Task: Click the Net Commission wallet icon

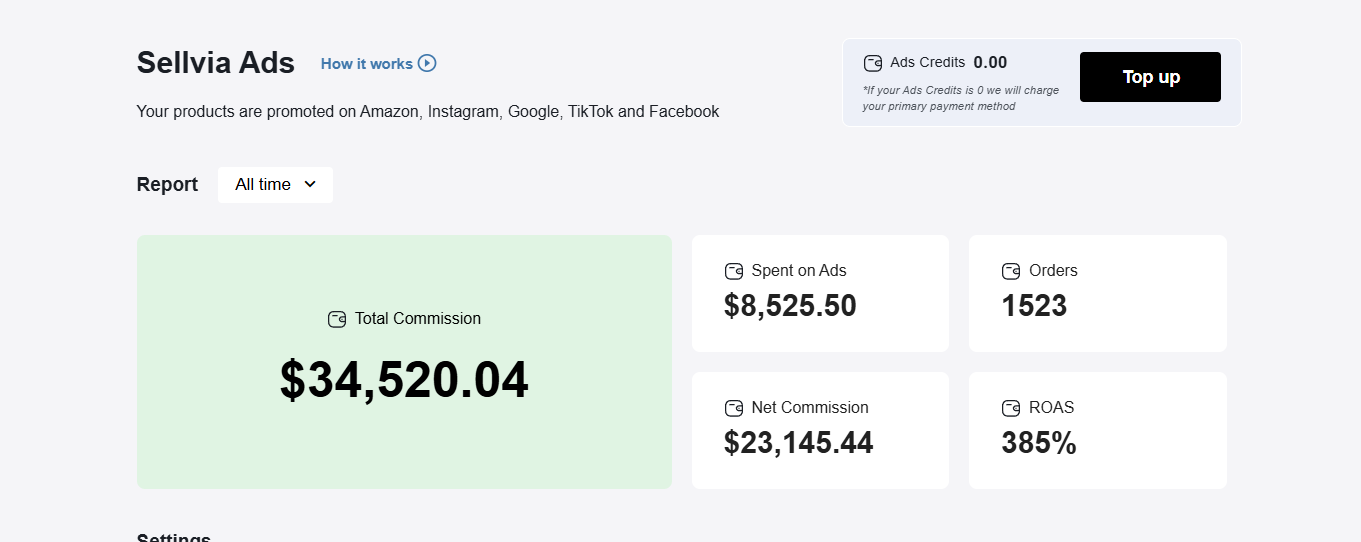Action: click(x=734, y=408)
